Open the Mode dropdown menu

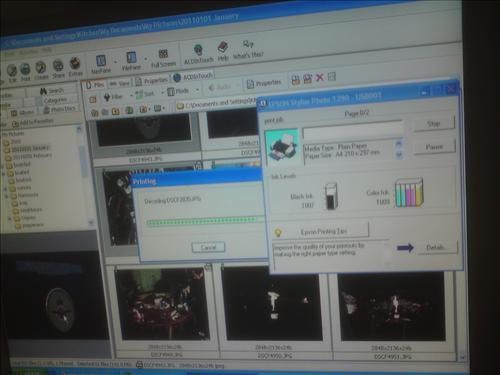179,91
